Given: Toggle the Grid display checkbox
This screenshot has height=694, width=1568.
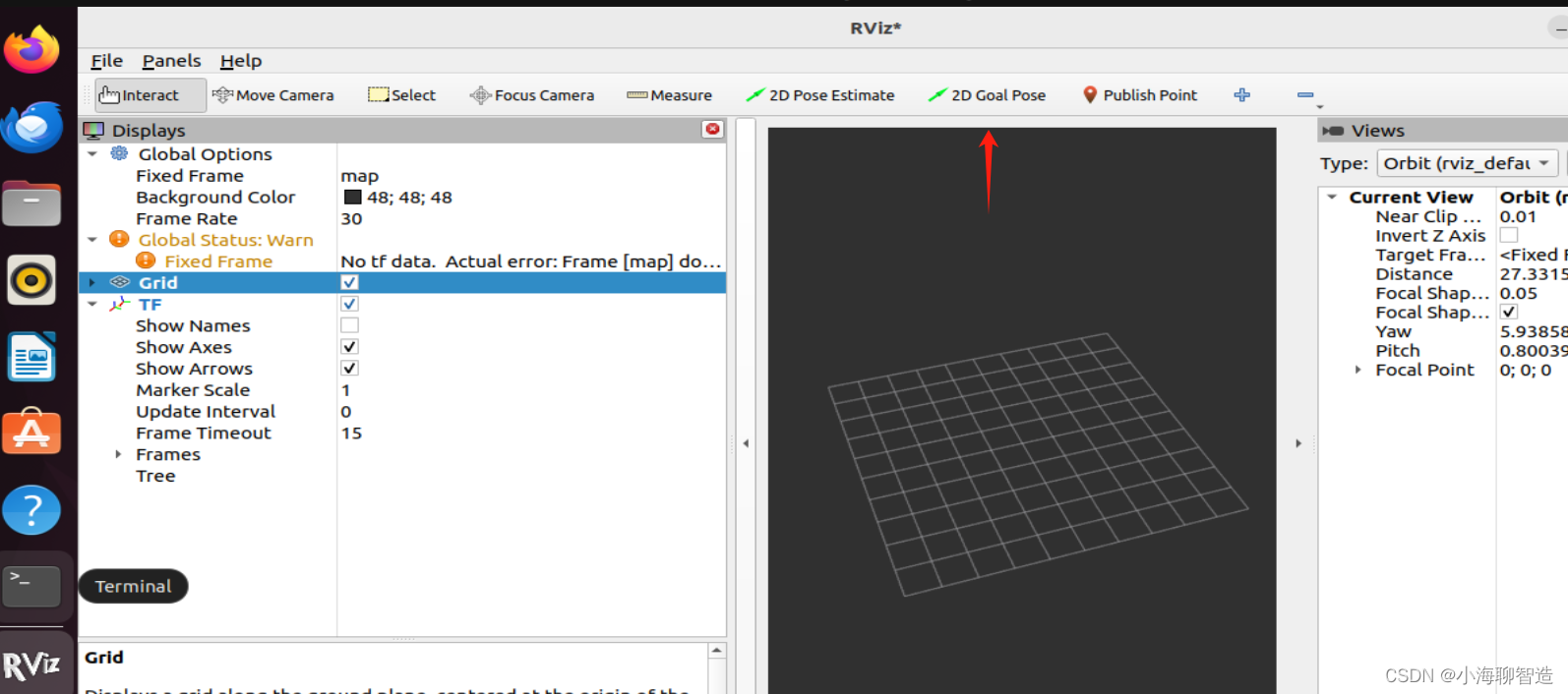Looking at the screenshot, I should [x=349, y=282].
